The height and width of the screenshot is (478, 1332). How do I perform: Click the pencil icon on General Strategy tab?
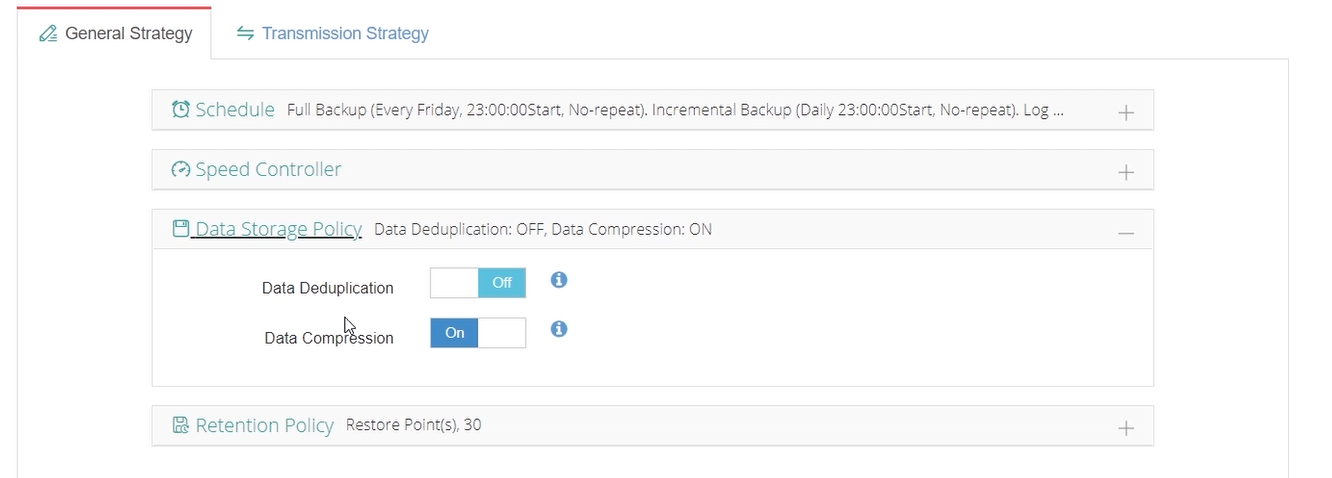(x=48, y=34)
